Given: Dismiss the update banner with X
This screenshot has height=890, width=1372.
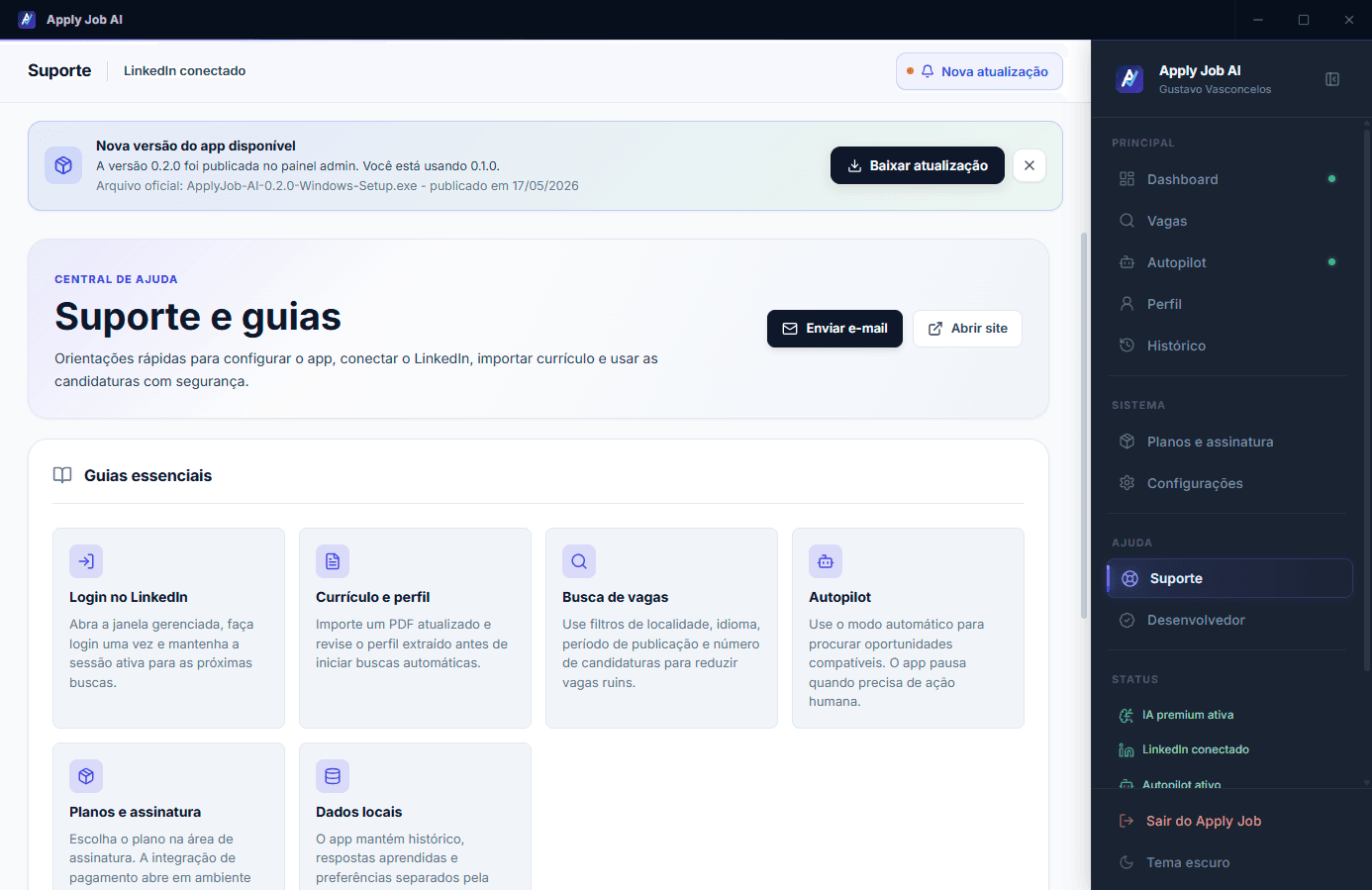Looking at the screenshot, I should (x=1029, y=165).
